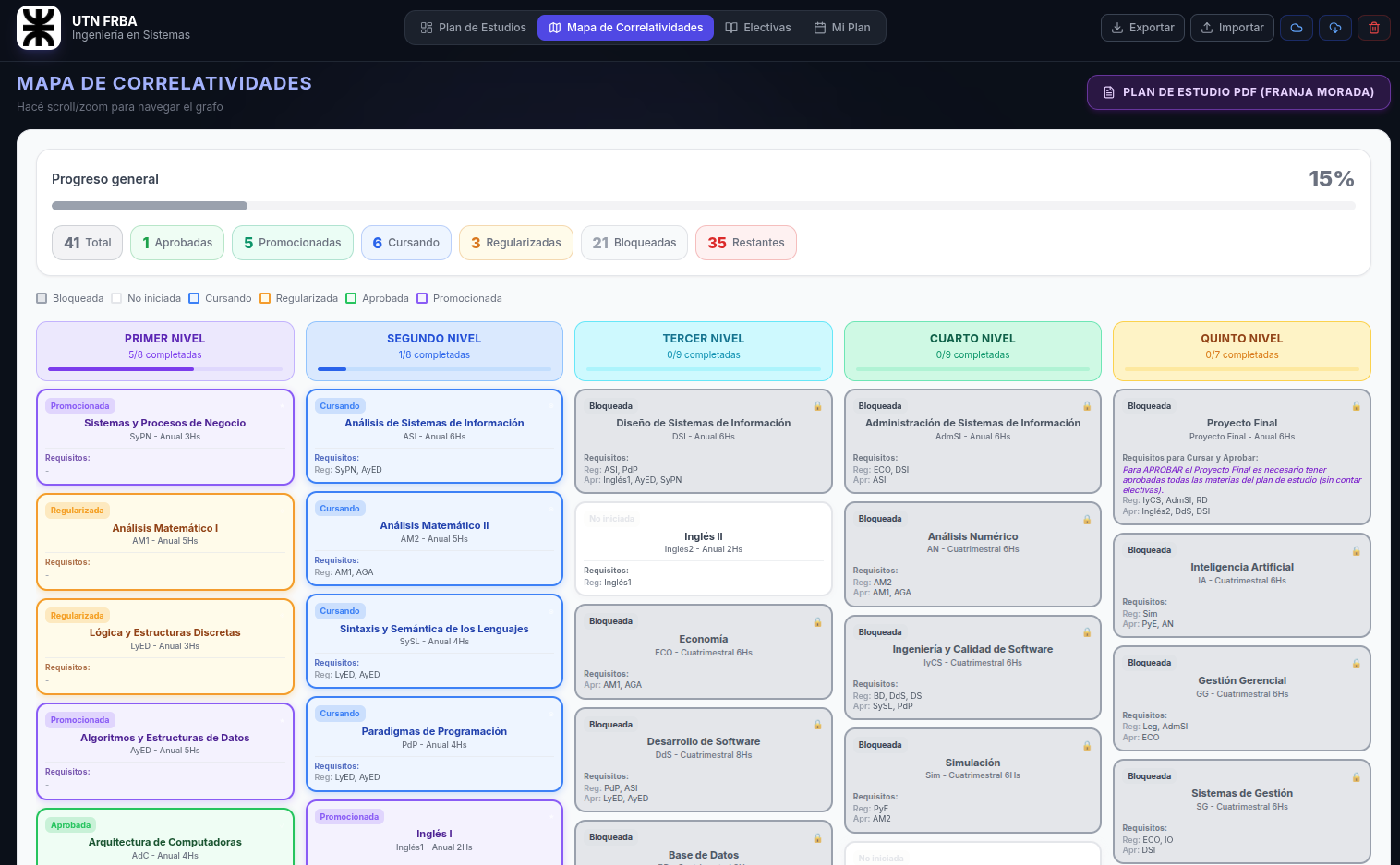Click lock icon on Ingeniería y Calidad de Software

[1087, 632]
